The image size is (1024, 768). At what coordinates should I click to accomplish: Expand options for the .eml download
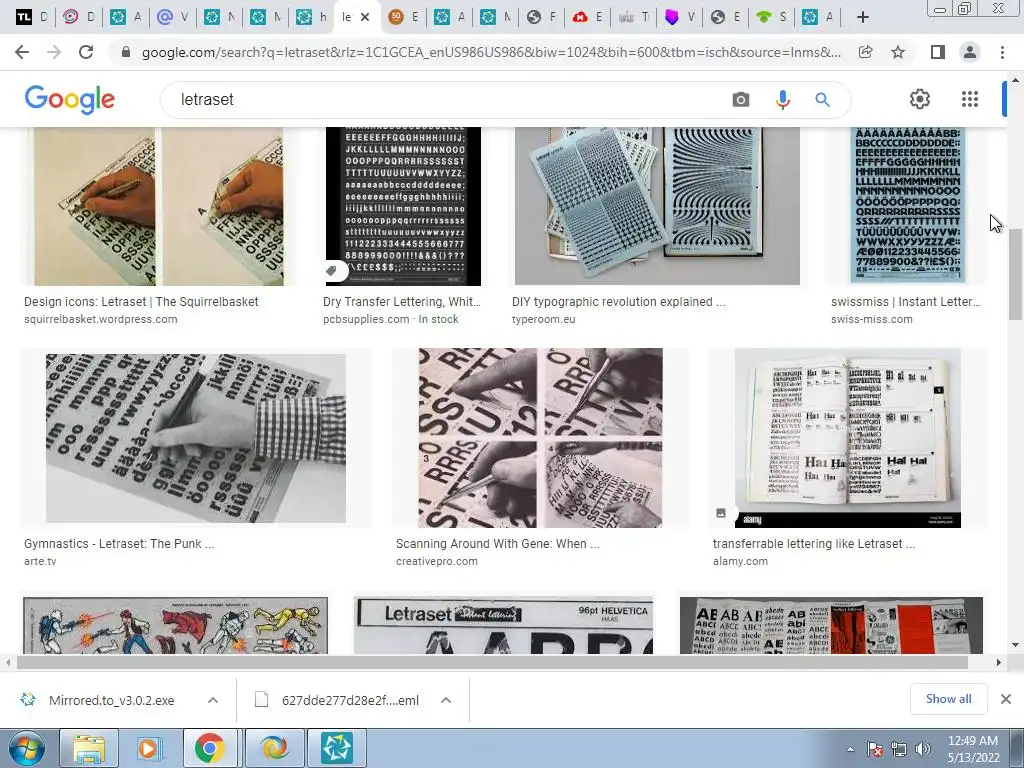[x=446, y=700]
